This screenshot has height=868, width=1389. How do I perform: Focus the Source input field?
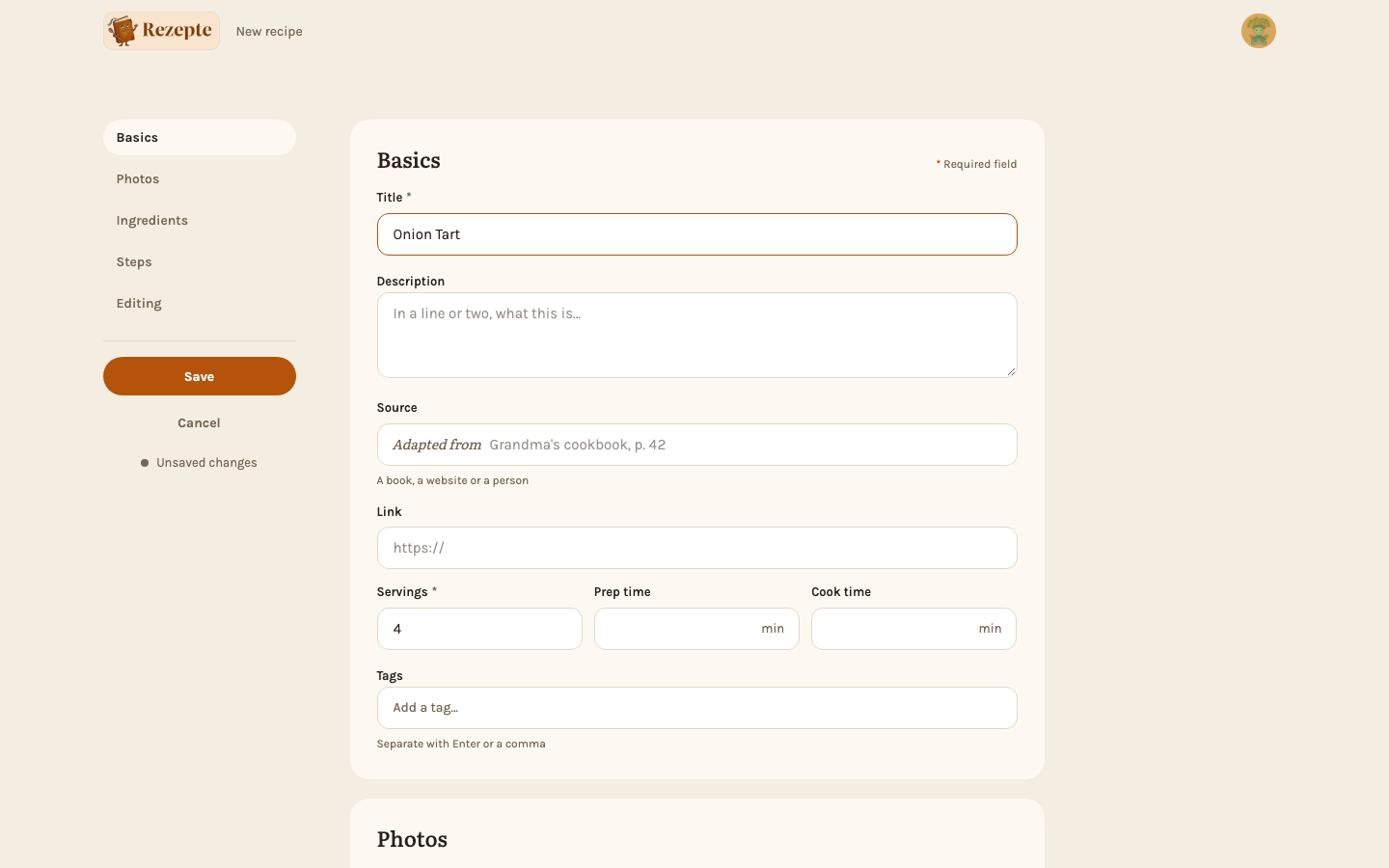[697, 445]
